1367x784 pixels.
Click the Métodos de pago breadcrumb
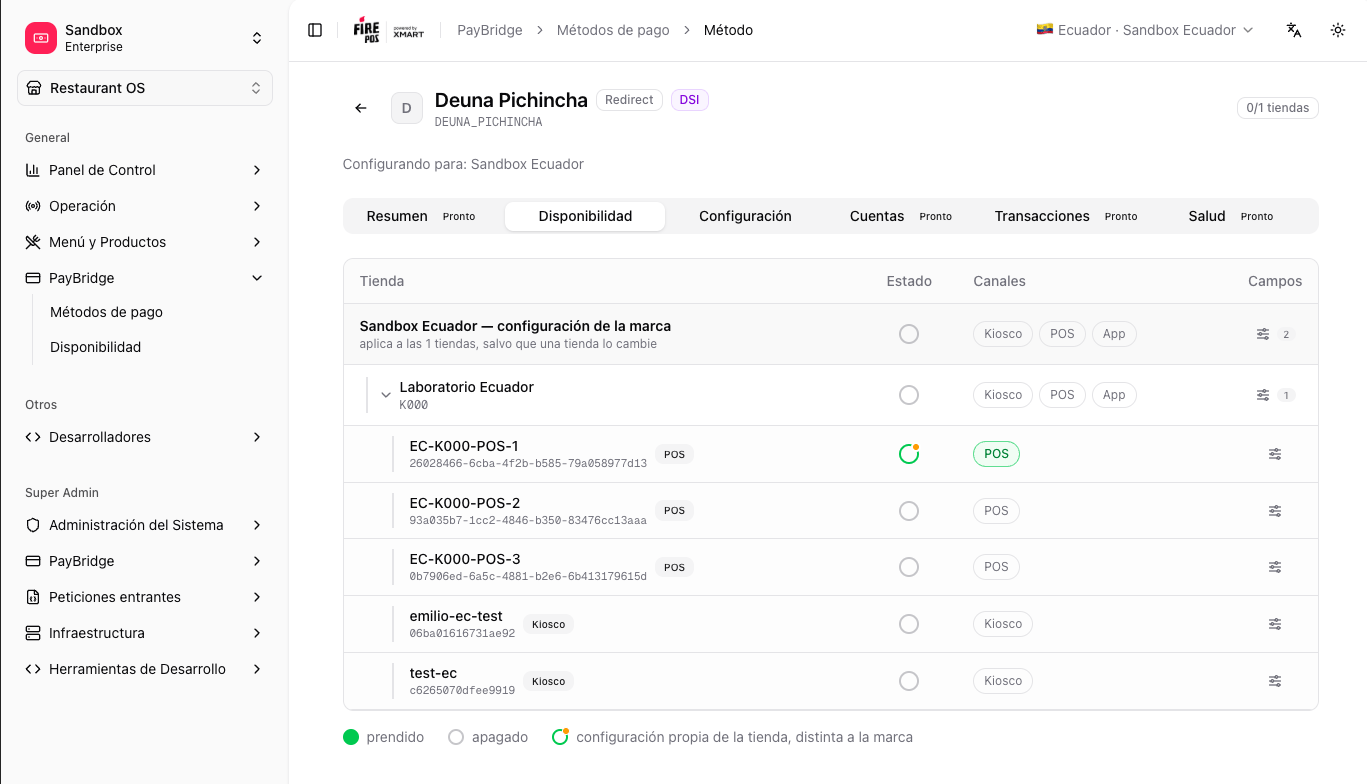pos(613,30)
